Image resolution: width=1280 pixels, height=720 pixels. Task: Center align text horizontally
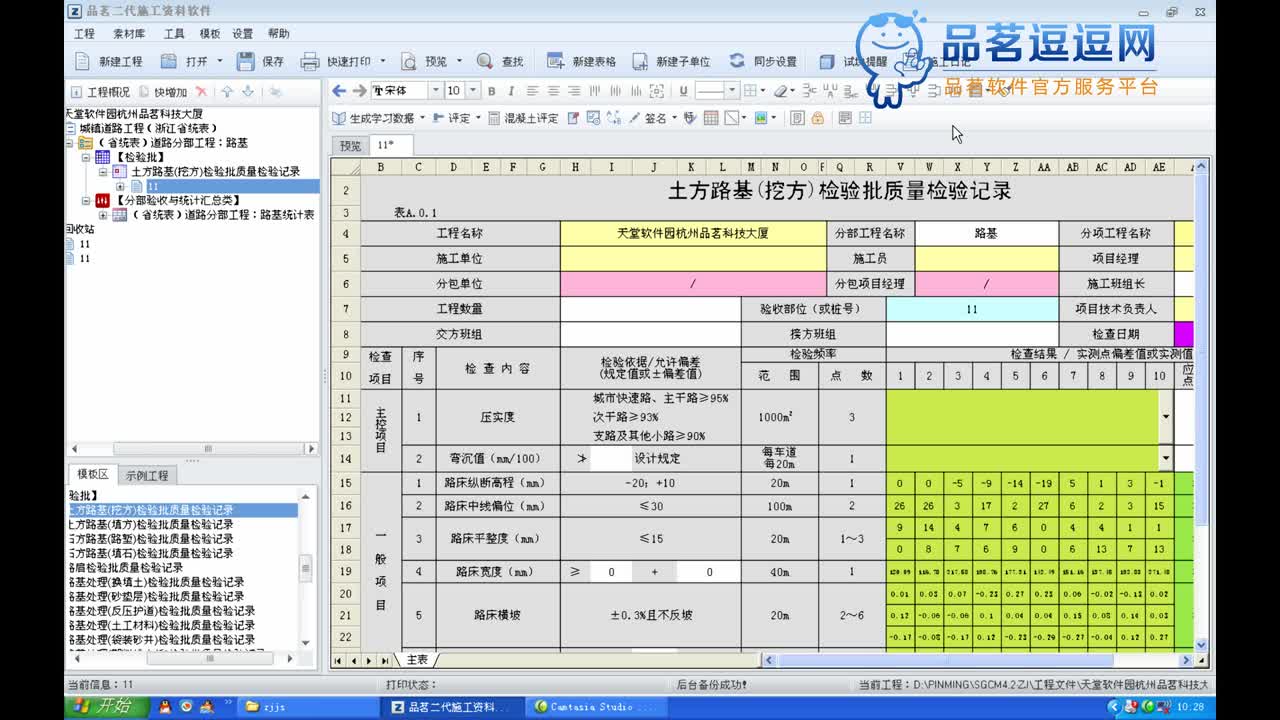click(x=552, y=91)
